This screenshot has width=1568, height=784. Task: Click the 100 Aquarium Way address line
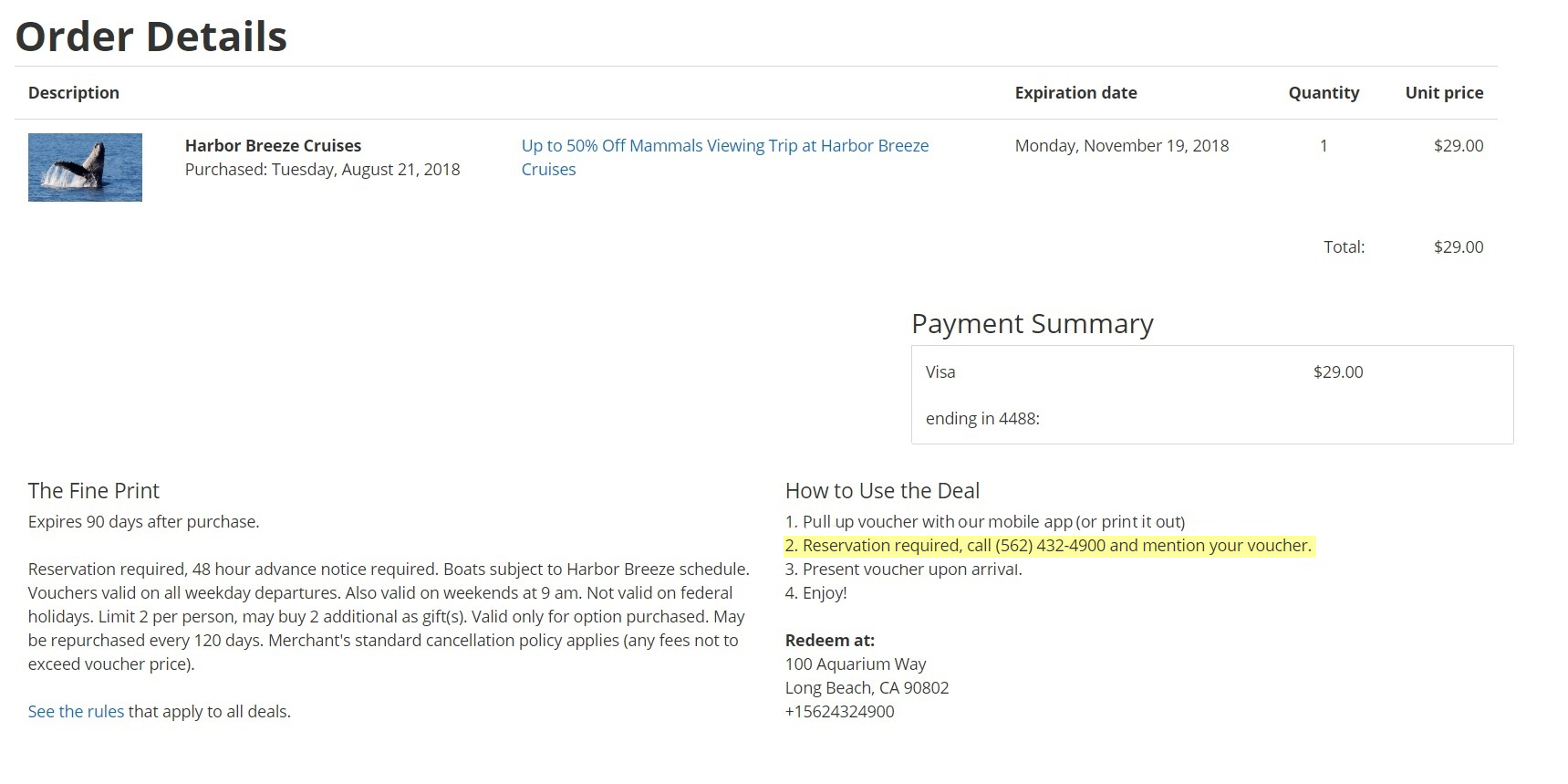[856, 664]
